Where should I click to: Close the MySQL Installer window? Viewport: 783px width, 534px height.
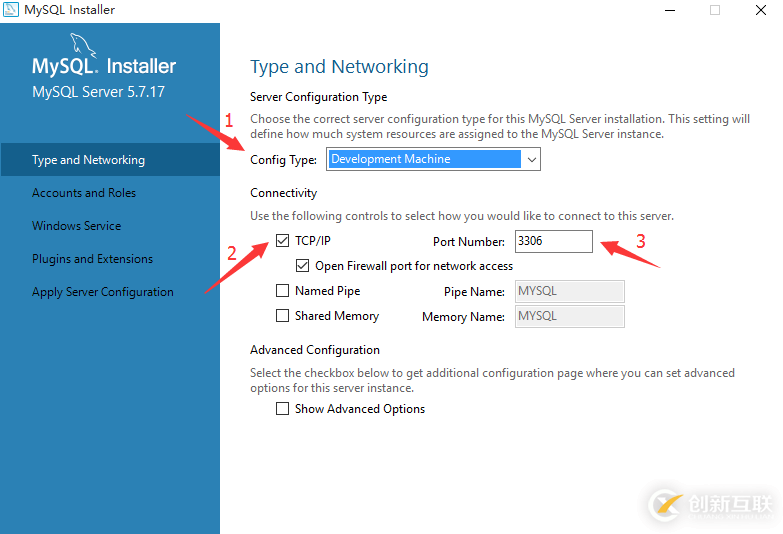[761, 10]
